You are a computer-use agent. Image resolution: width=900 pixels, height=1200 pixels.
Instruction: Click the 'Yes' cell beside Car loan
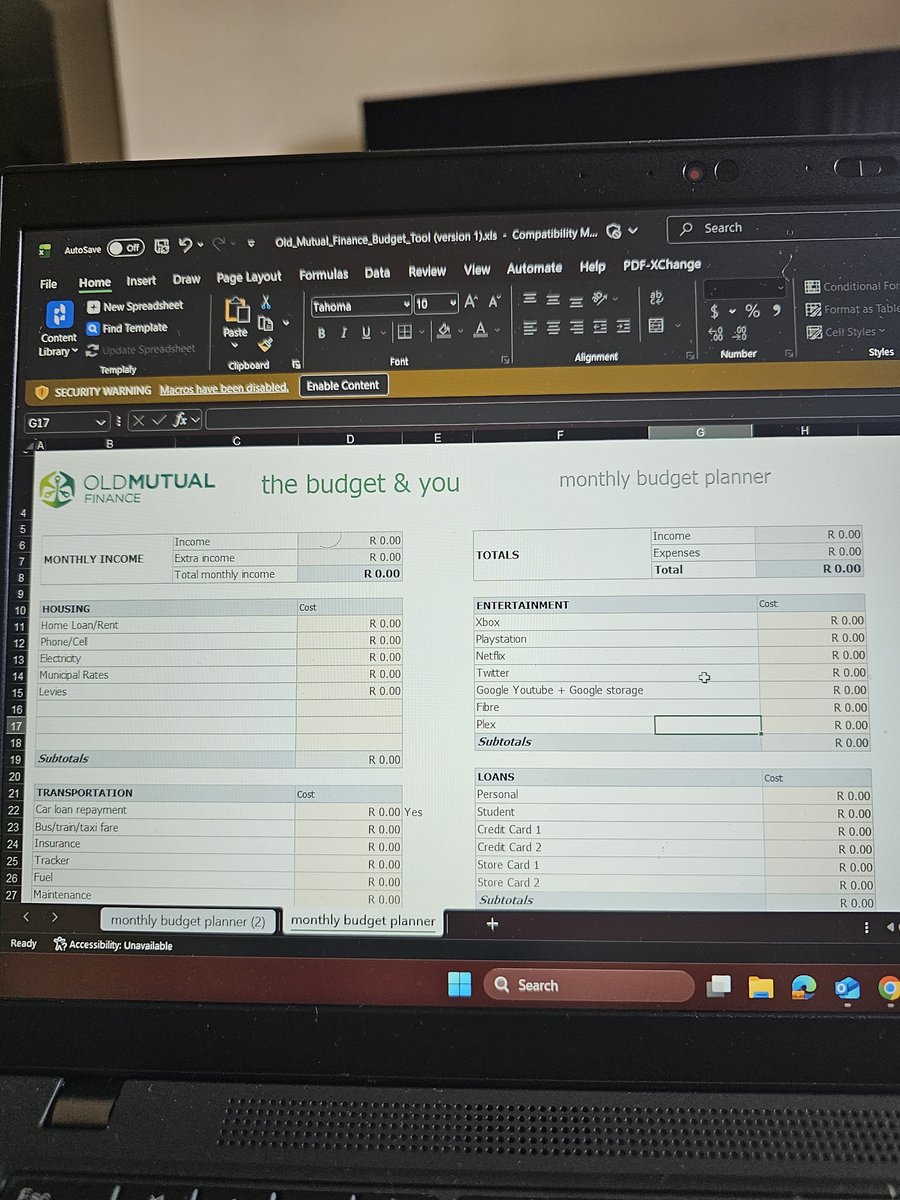pos(413,812)
